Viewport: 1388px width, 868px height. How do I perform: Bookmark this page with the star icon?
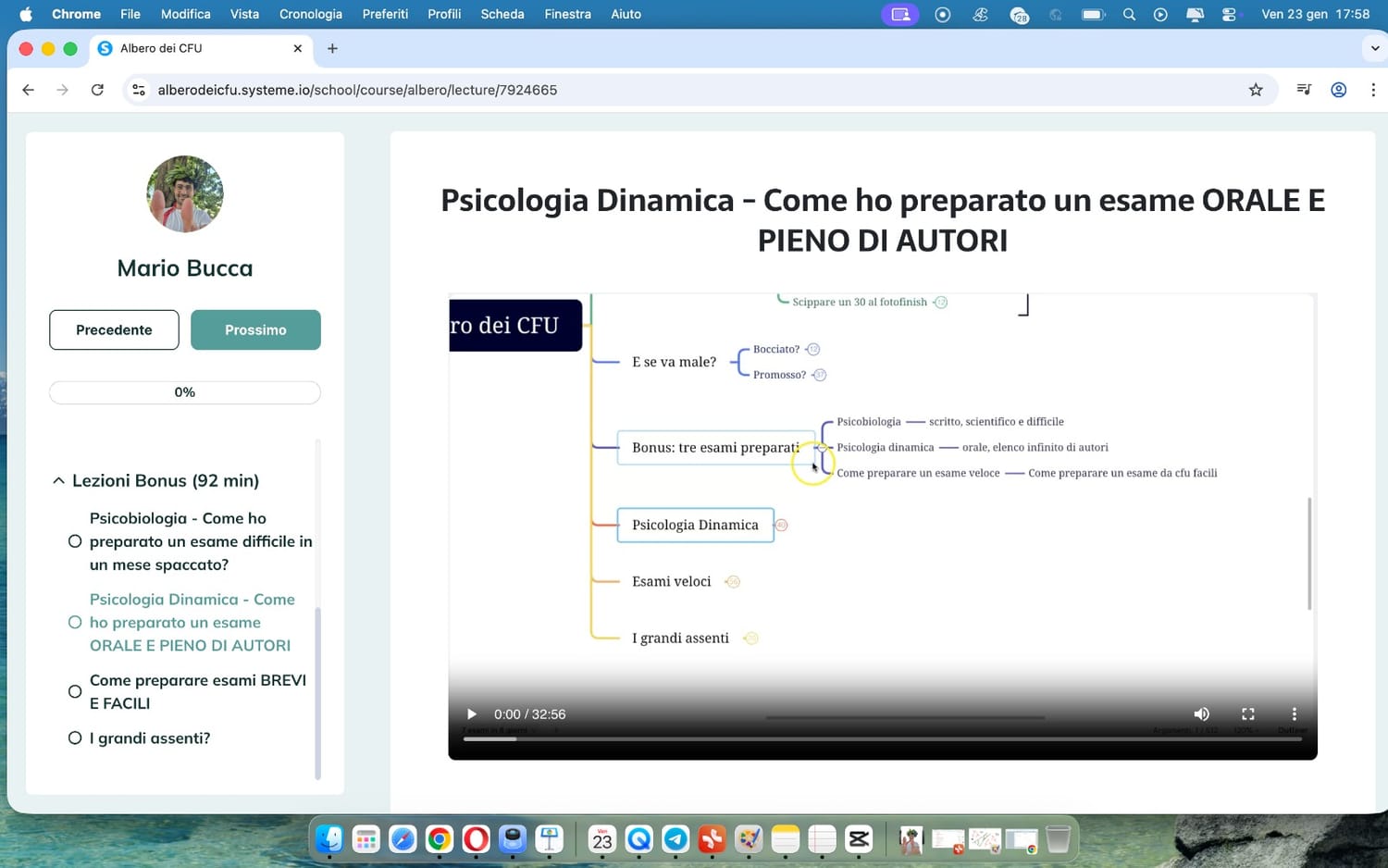(x=1256, y=90)
